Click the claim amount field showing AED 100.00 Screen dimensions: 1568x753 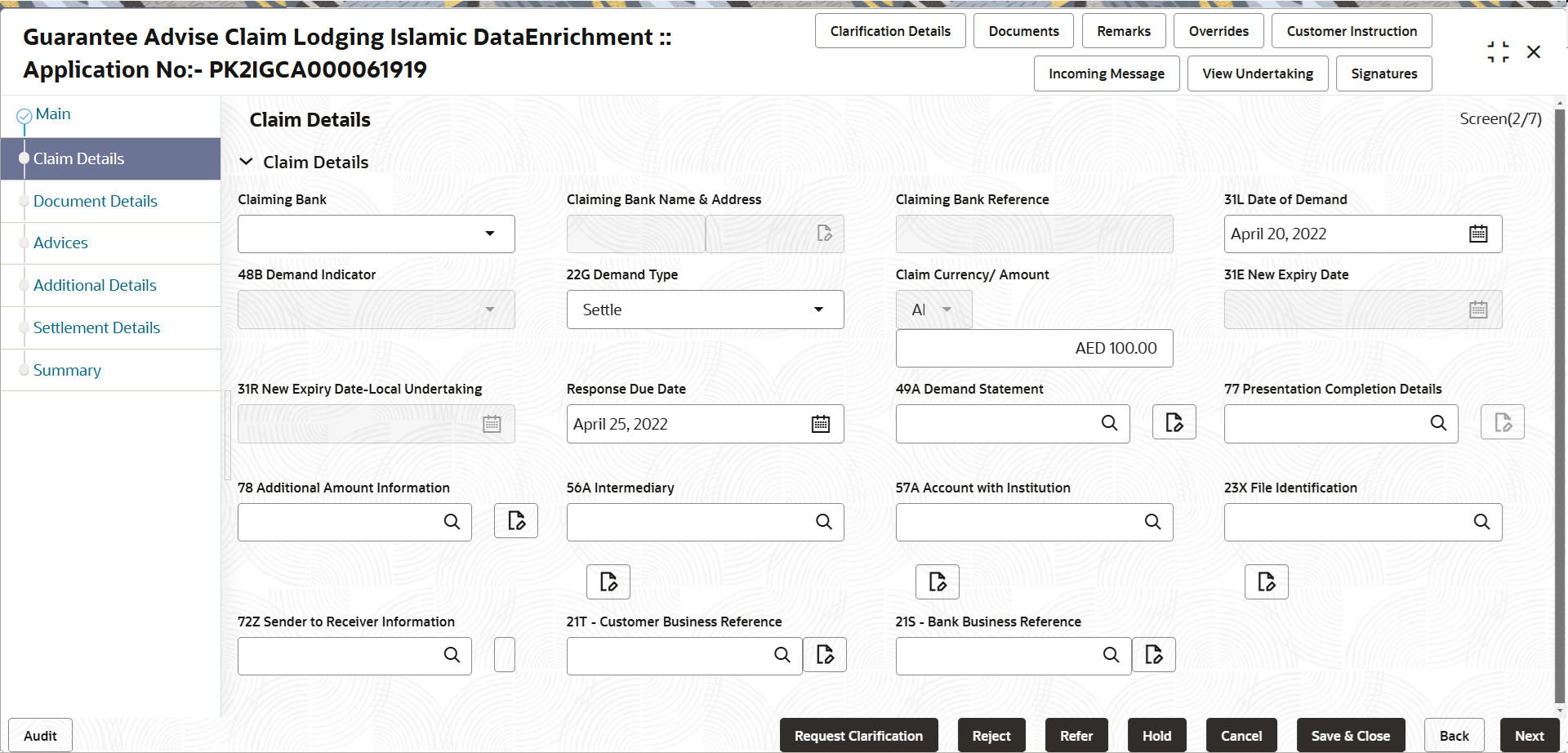(x=1033, y=348)
